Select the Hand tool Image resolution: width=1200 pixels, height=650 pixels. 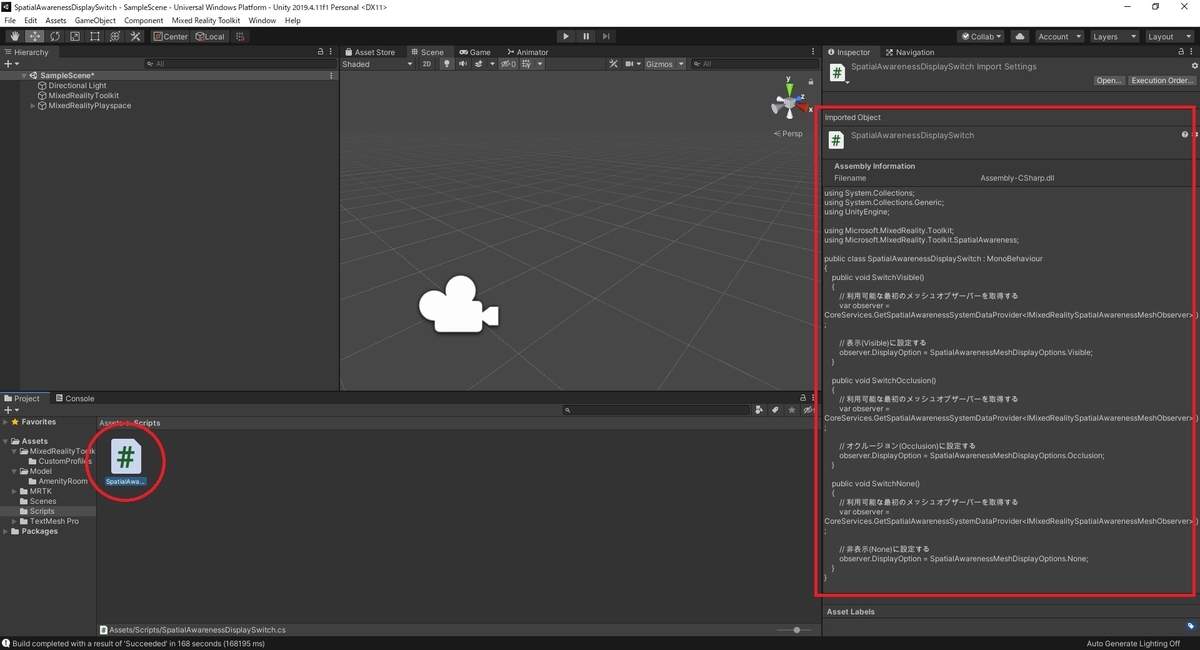click(15, 36)
